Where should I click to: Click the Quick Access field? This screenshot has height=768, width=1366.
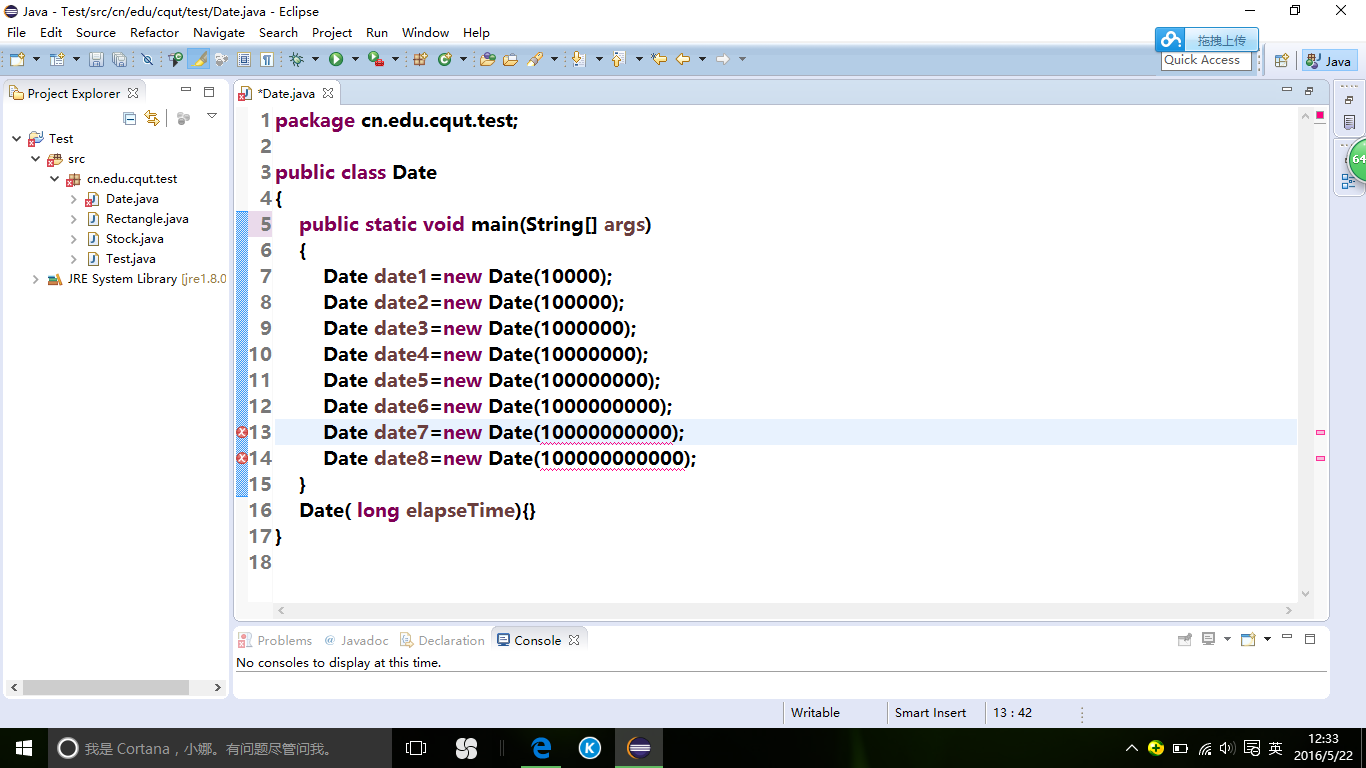click(x=1206, y=60)
